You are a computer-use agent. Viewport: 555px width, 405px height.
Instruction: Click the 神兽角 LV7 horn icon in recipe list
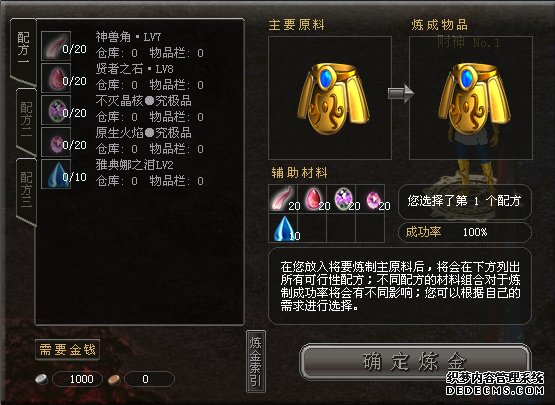point(56,46)
